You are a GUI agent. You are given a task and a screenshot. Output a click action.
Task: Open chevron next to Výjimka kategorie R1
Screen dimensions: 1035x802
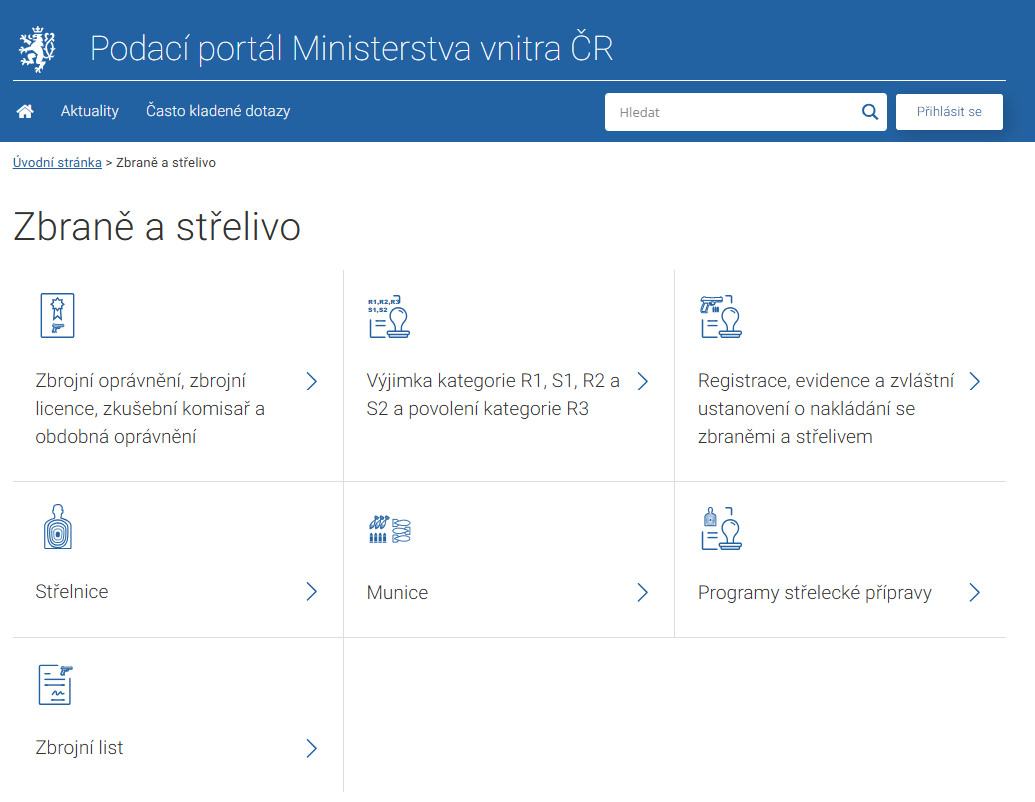coord(643,381)
